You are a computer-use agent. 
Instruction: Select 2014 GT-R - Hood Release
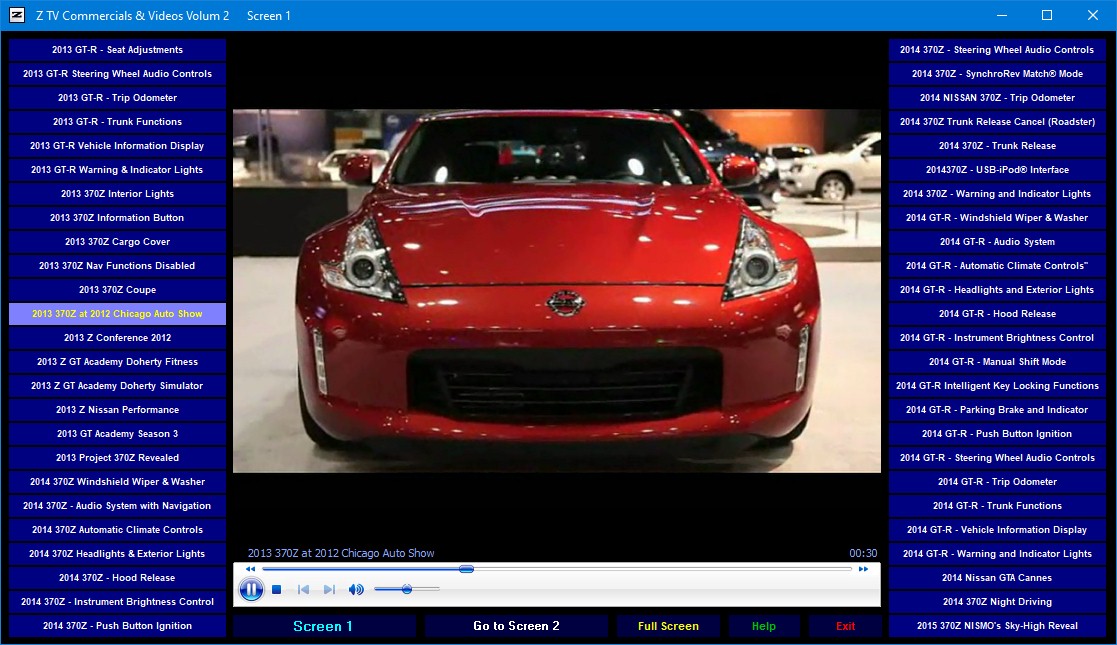[997, 314]
